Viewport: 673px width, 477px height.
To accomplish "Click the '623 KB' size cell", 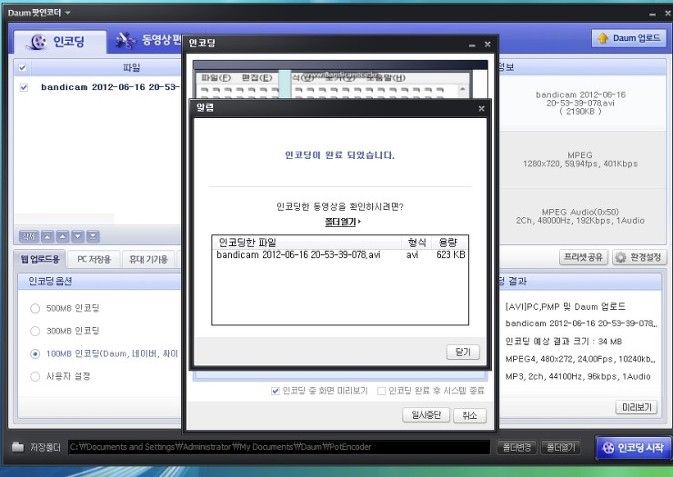I will pyautogui.click(x=451, y=255).
